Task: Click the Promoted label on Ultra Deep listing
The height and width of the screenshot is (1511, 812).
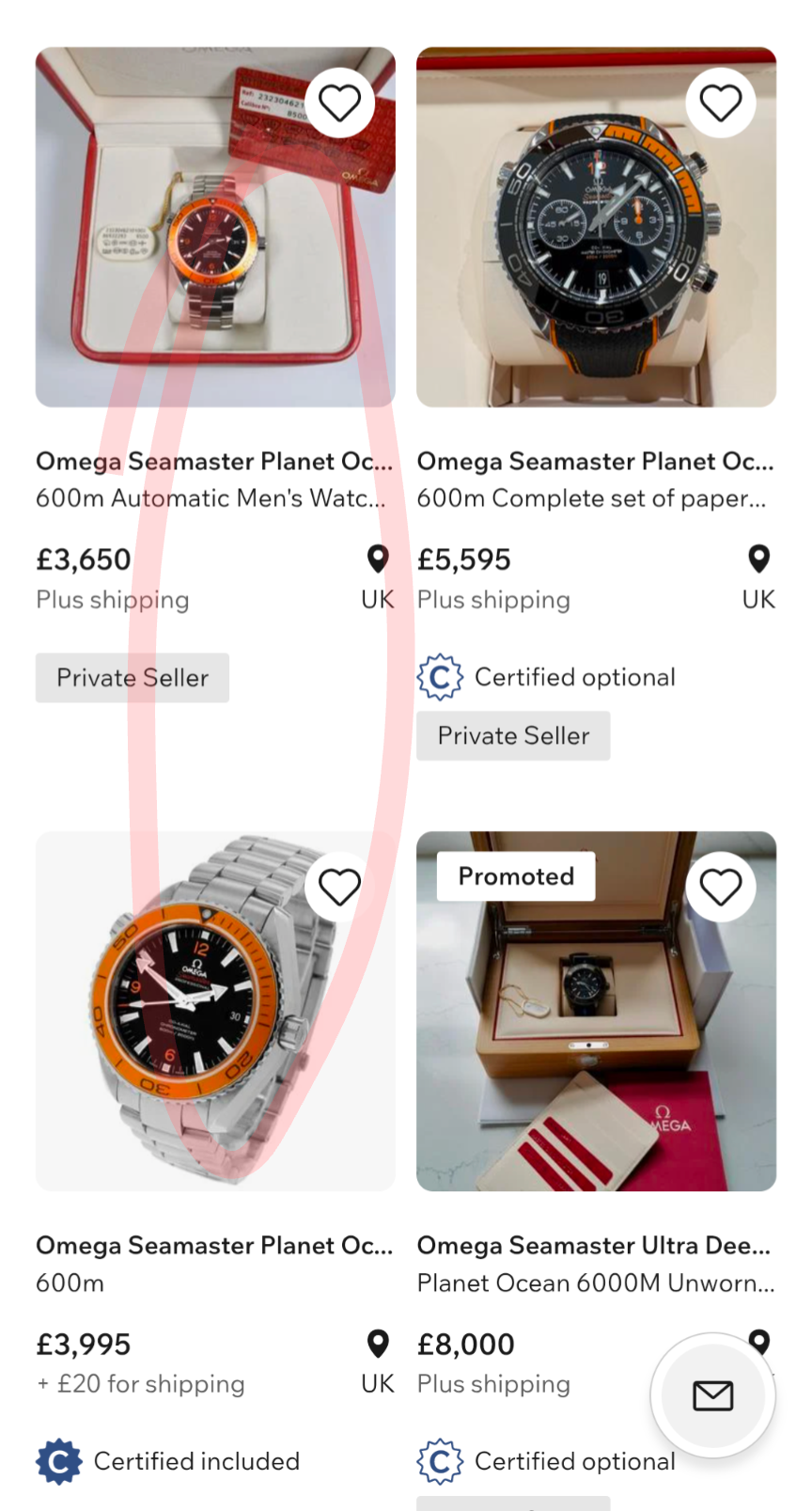Action: click(x=516, y=876)
